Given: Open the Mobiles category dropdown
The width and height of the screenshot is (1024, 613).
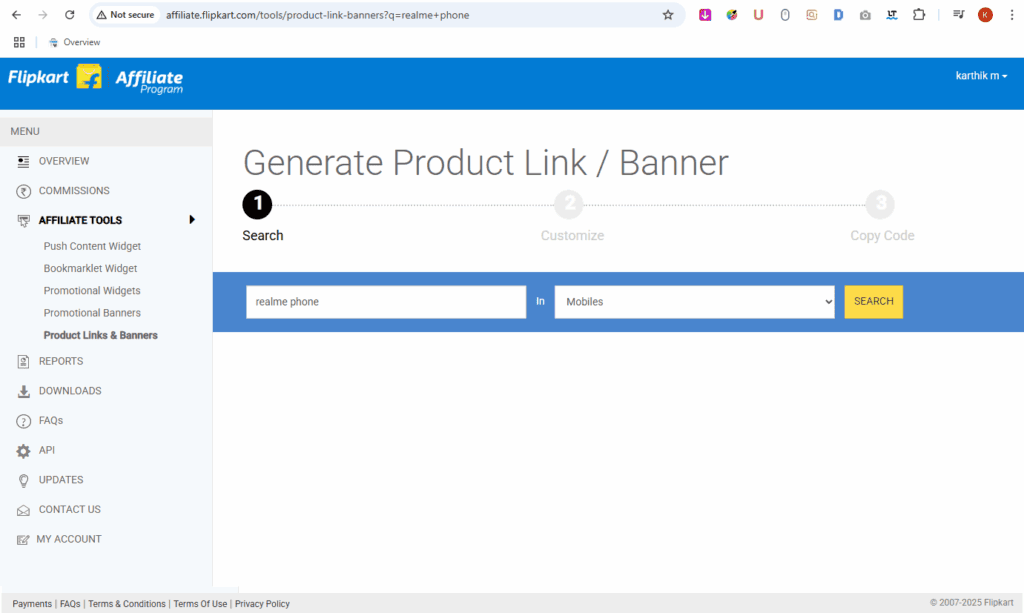Looking at the screenshot, I should point(694,302).
